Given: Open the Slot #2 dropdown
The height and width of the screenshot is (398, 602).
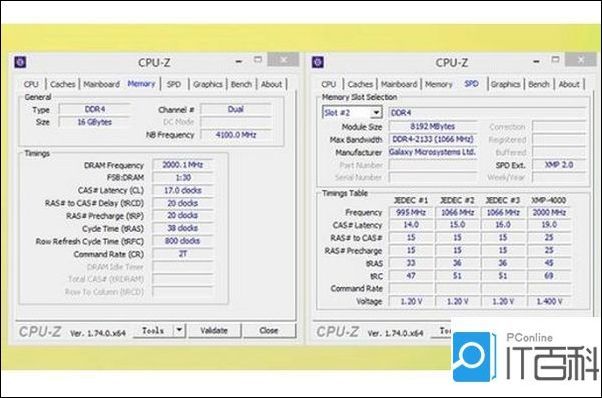Looking at the screenshot, I should [376, 112].
